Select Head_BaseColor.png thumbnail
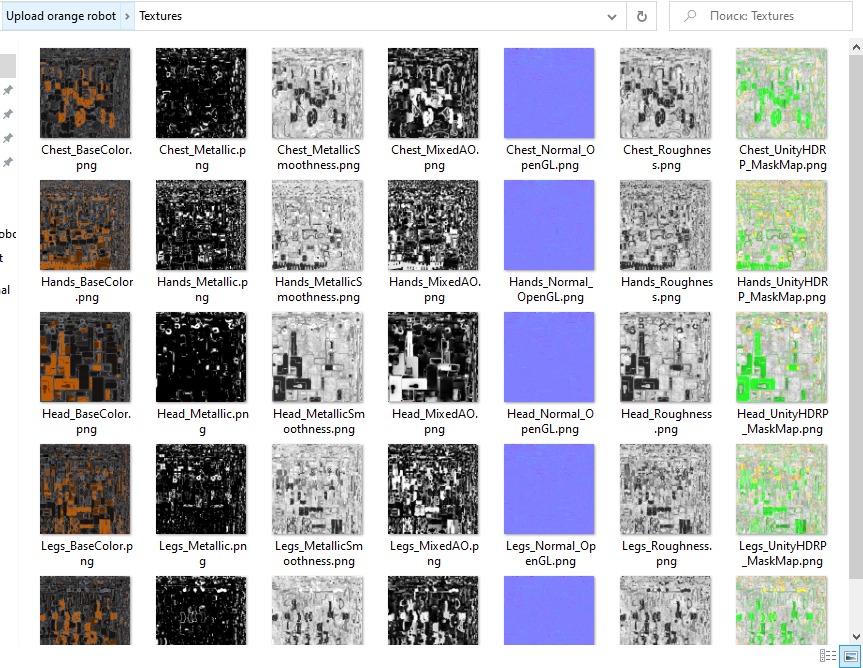Image resolution: width=863 pixels, height=668 pixels. [85, 357]
